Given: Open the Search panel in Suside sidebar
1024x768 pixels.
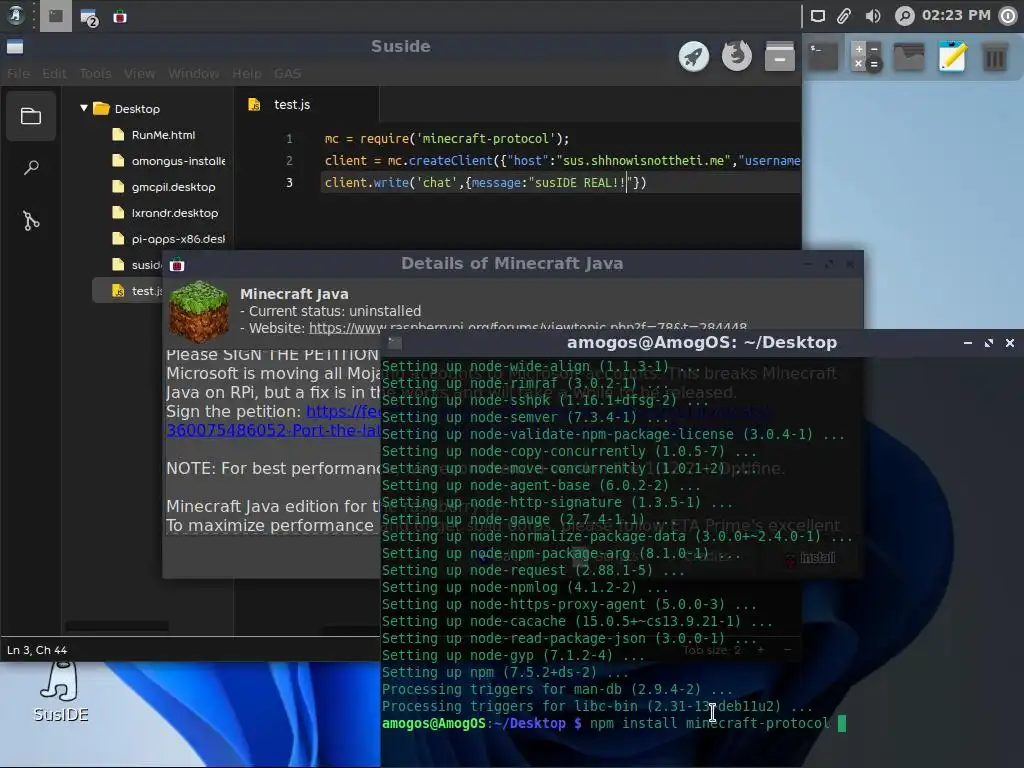Looking at the screenshot, I should pos(31,168).
